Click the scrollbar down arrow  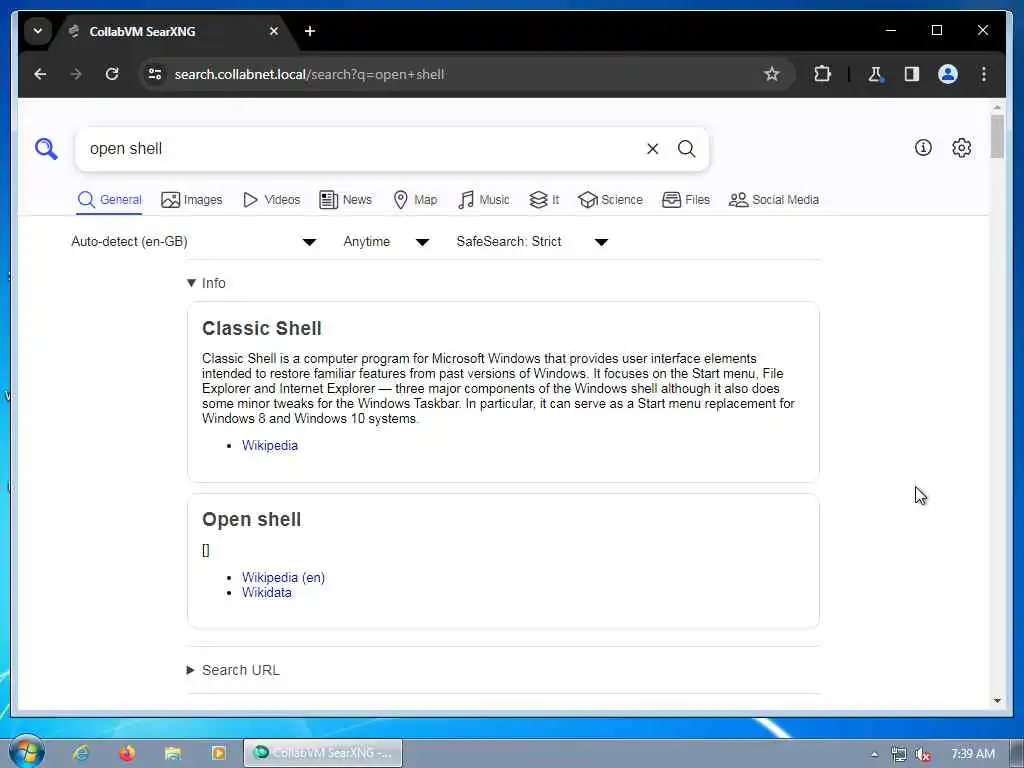[x=997, y=701]
